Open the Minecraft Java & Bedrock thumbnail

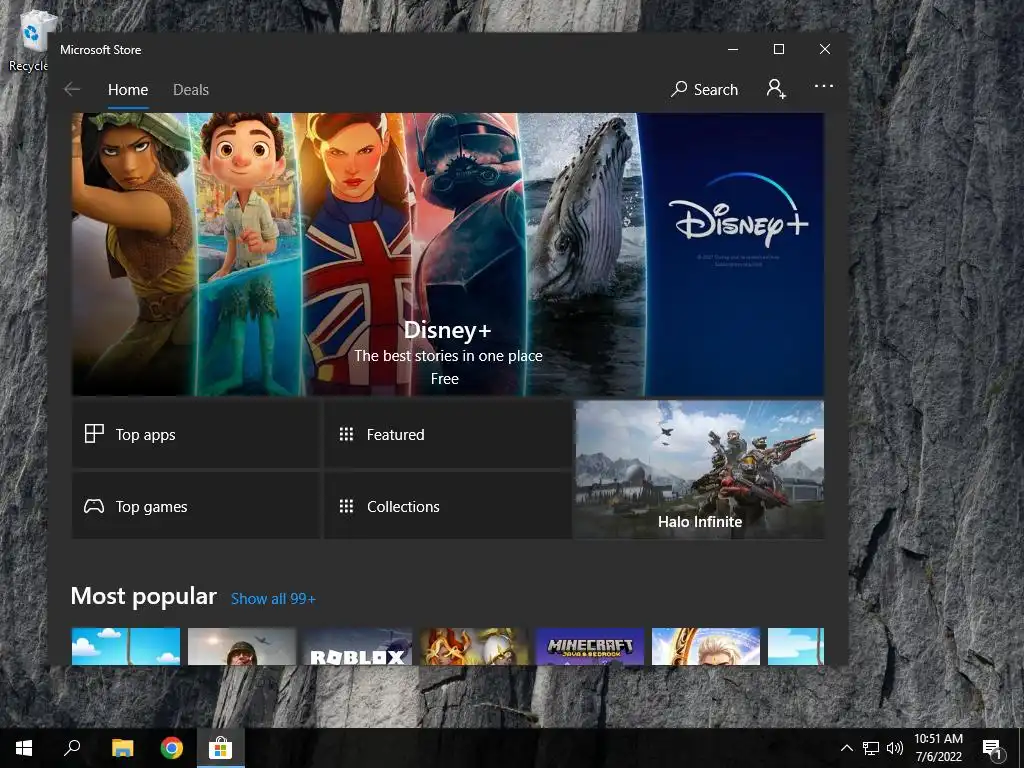[590, 647]
